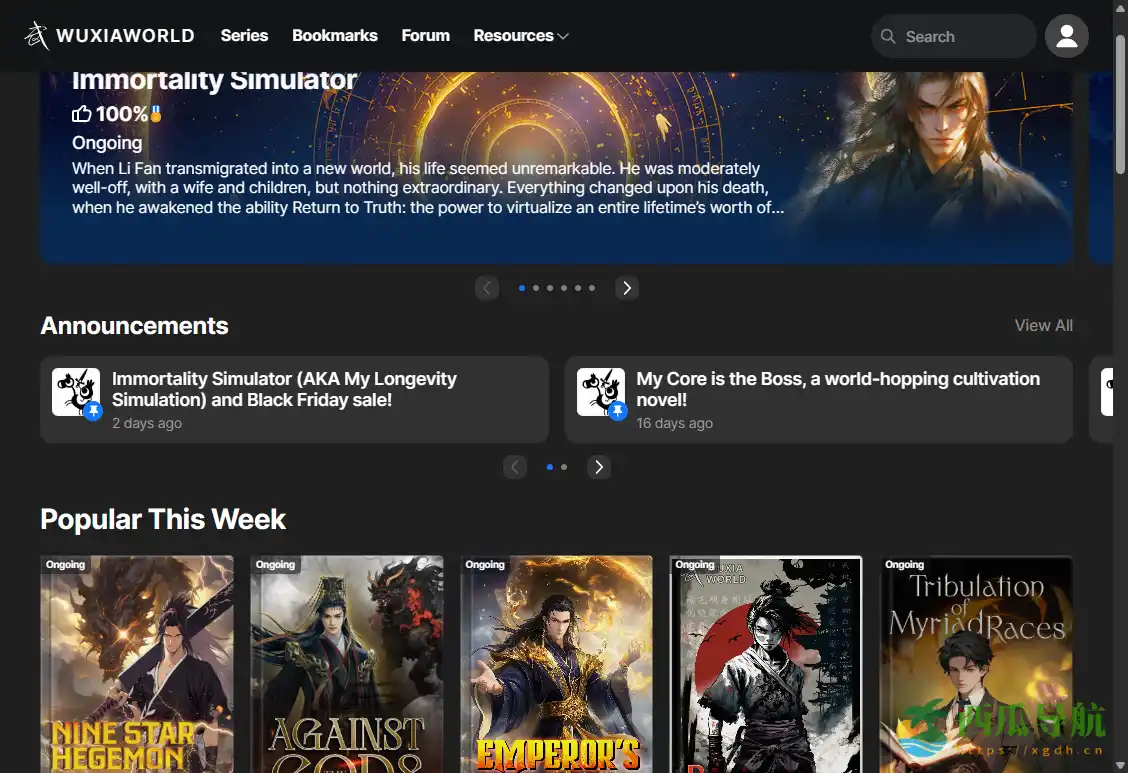This screenshot has height=773, width=1128.
Task: Click the thumbs-up rating icon
Action: [82, 114]
